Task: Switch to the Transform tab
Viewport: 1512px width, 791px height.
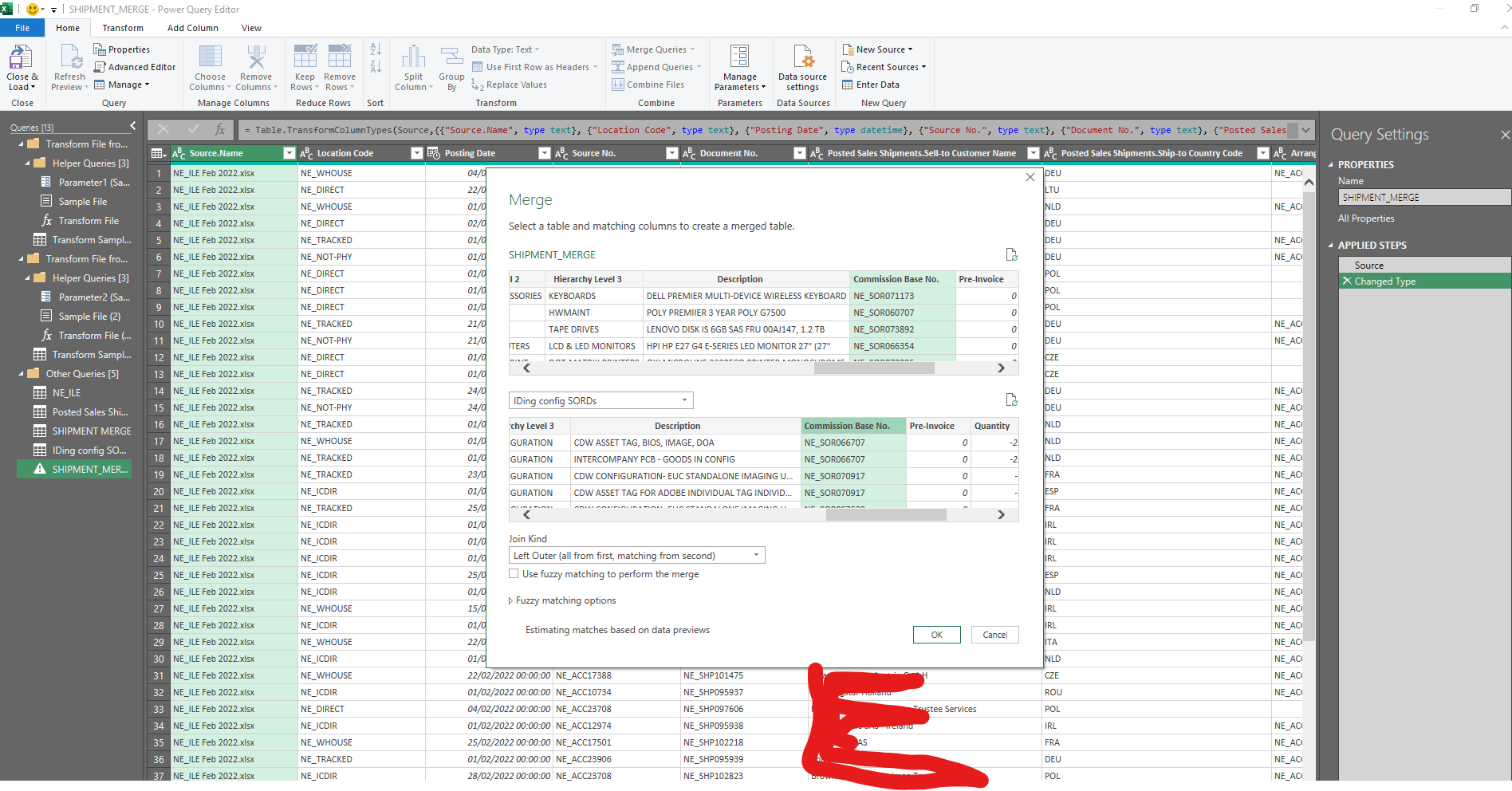Action: pyautogui.click(x=123, y=28)
